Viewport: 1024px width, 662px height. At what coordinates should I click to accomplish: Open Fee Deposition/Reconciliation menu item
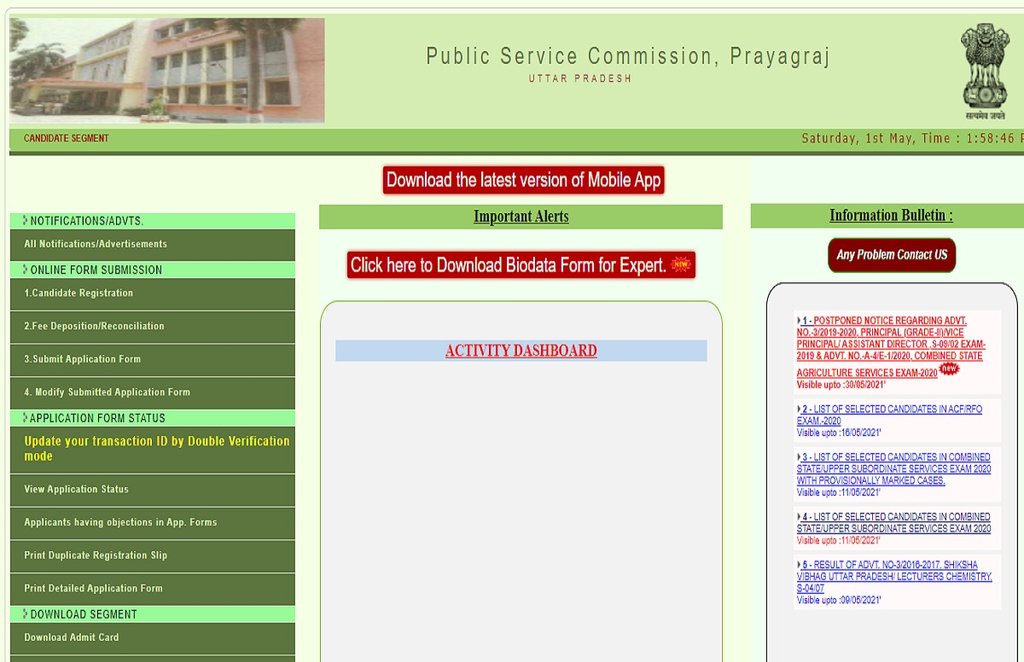click(152, 326)
